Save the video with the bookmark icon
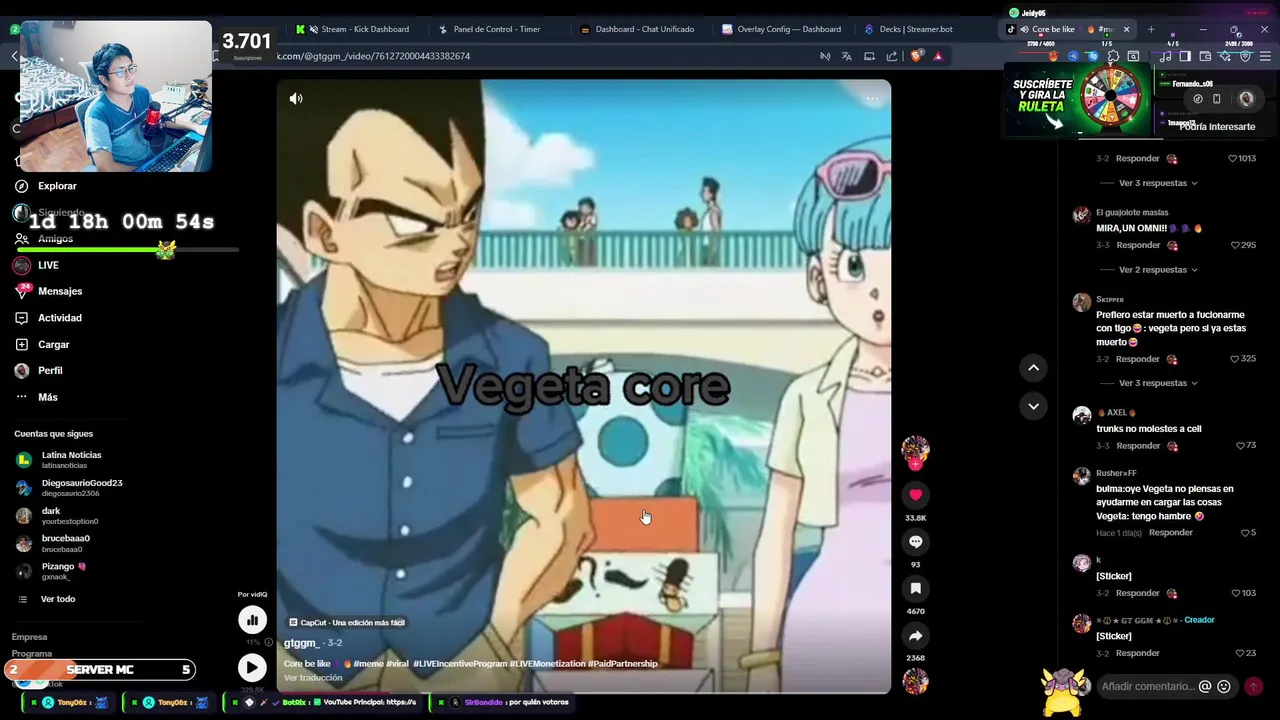Image resolution: width=1280 pixels, height=720 pixels. tap(915, 588)
